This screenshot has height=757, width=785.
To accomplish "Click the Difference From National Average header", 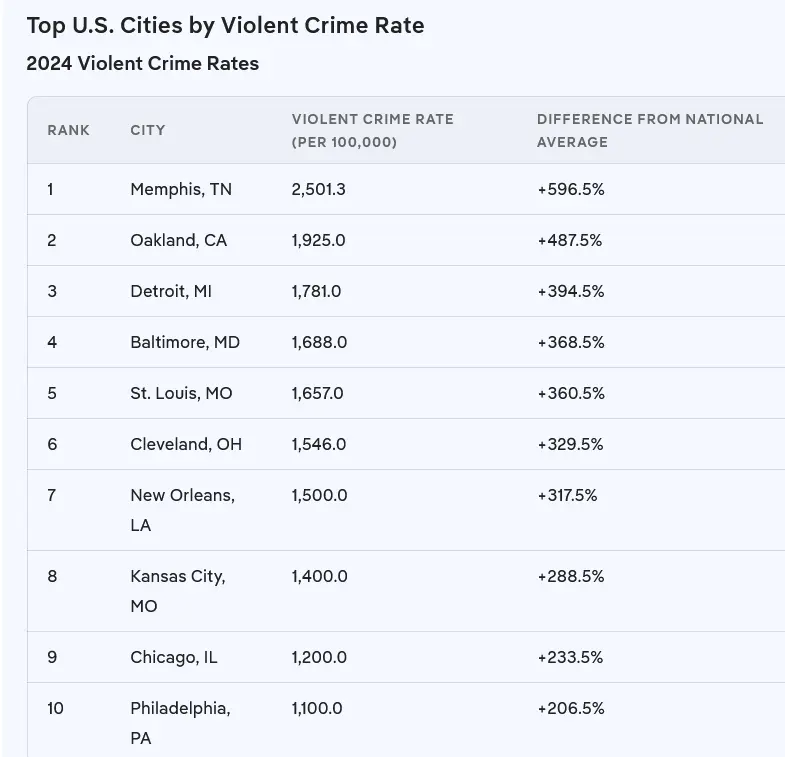I will pyautogui.click(x=649, y=130).
